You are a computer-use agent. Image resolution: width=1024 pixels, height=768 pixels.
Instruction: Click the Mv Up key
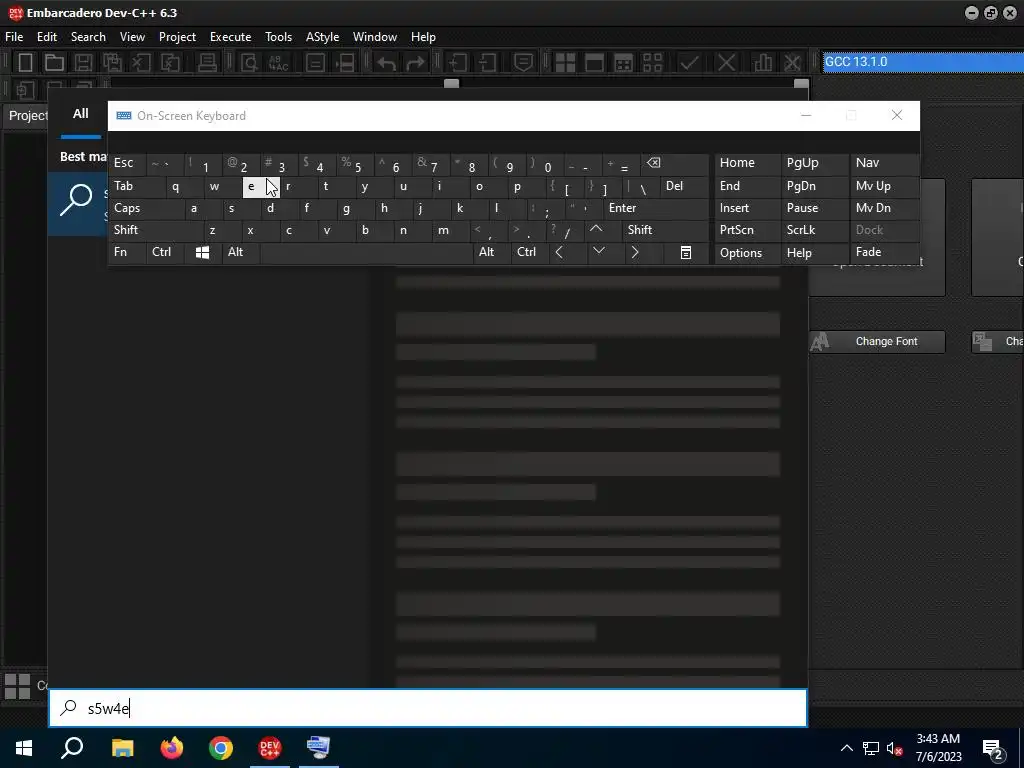(885, 186)
